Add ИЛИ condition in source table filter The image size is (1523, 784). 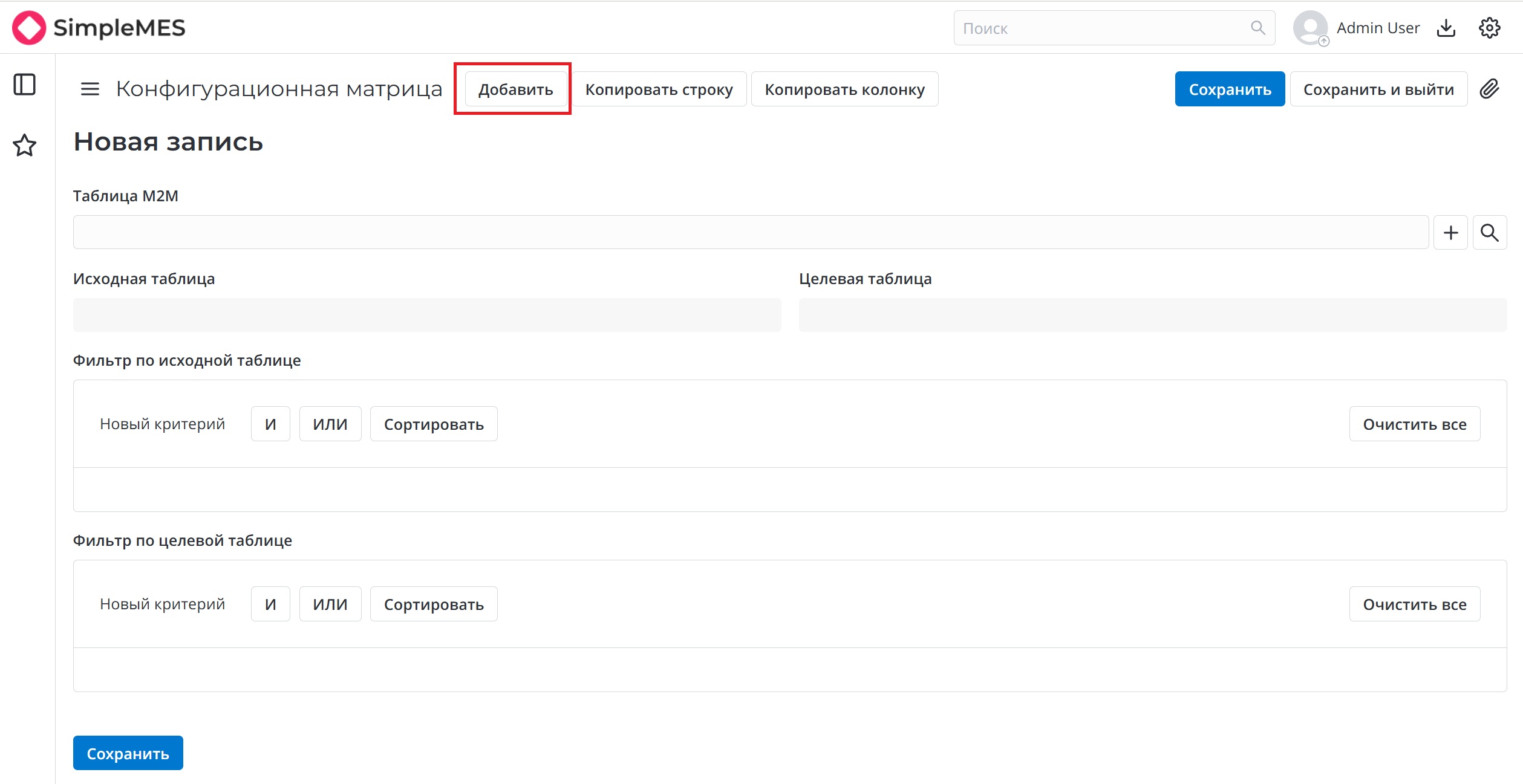click(330, 424)
